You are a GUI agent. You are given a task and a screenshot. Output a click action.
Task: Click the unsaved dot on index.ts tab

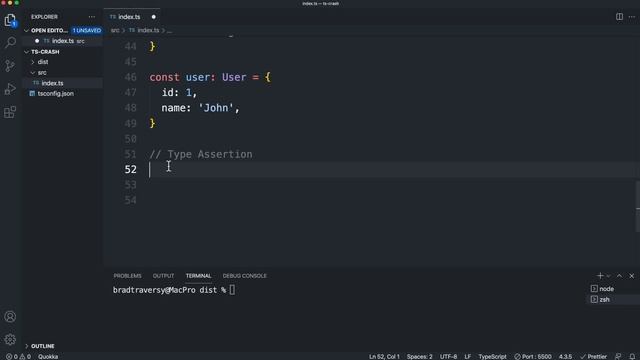coord(153,17)
